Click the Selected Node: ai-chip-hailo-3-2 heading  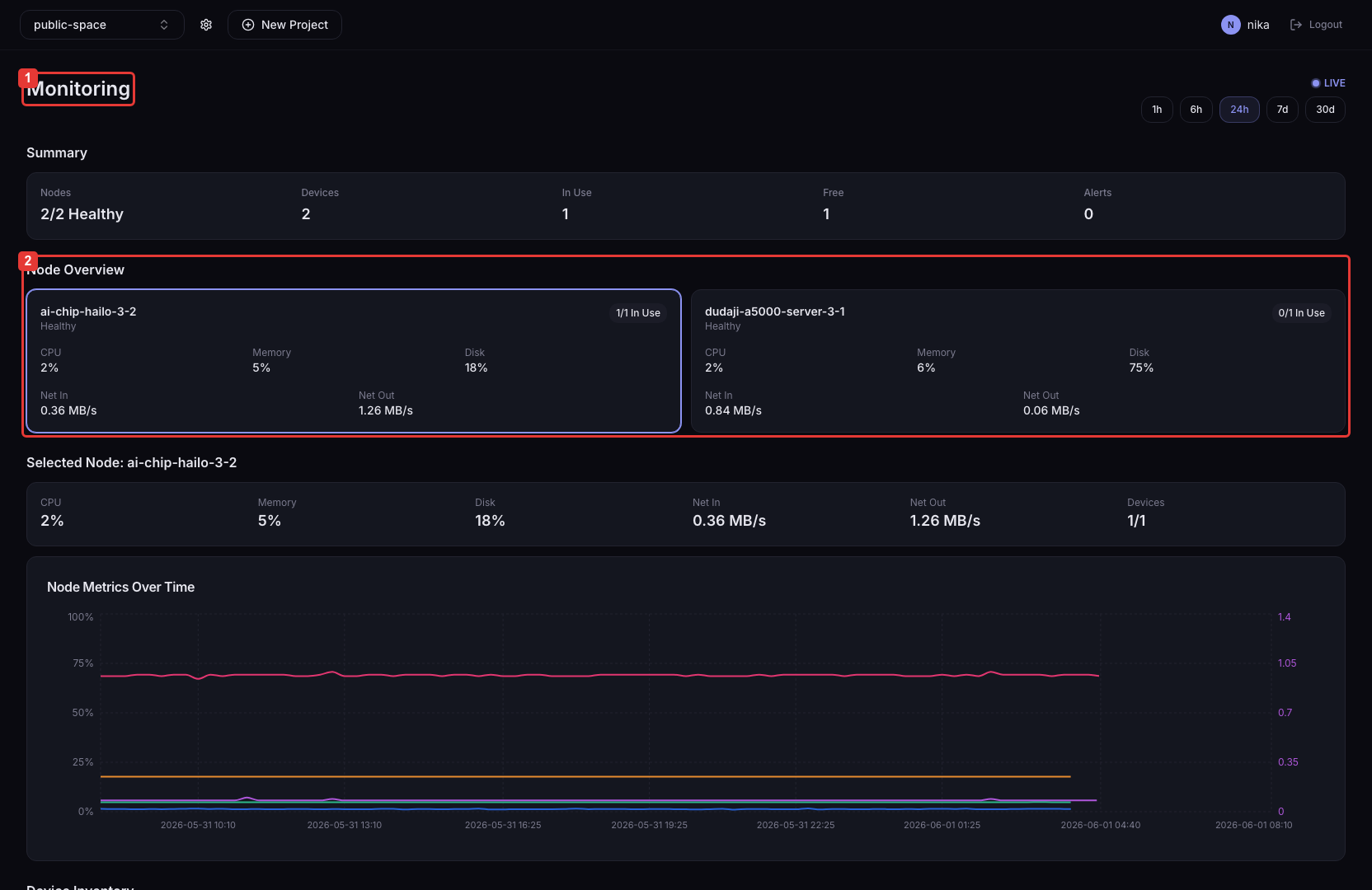(131, 463)
